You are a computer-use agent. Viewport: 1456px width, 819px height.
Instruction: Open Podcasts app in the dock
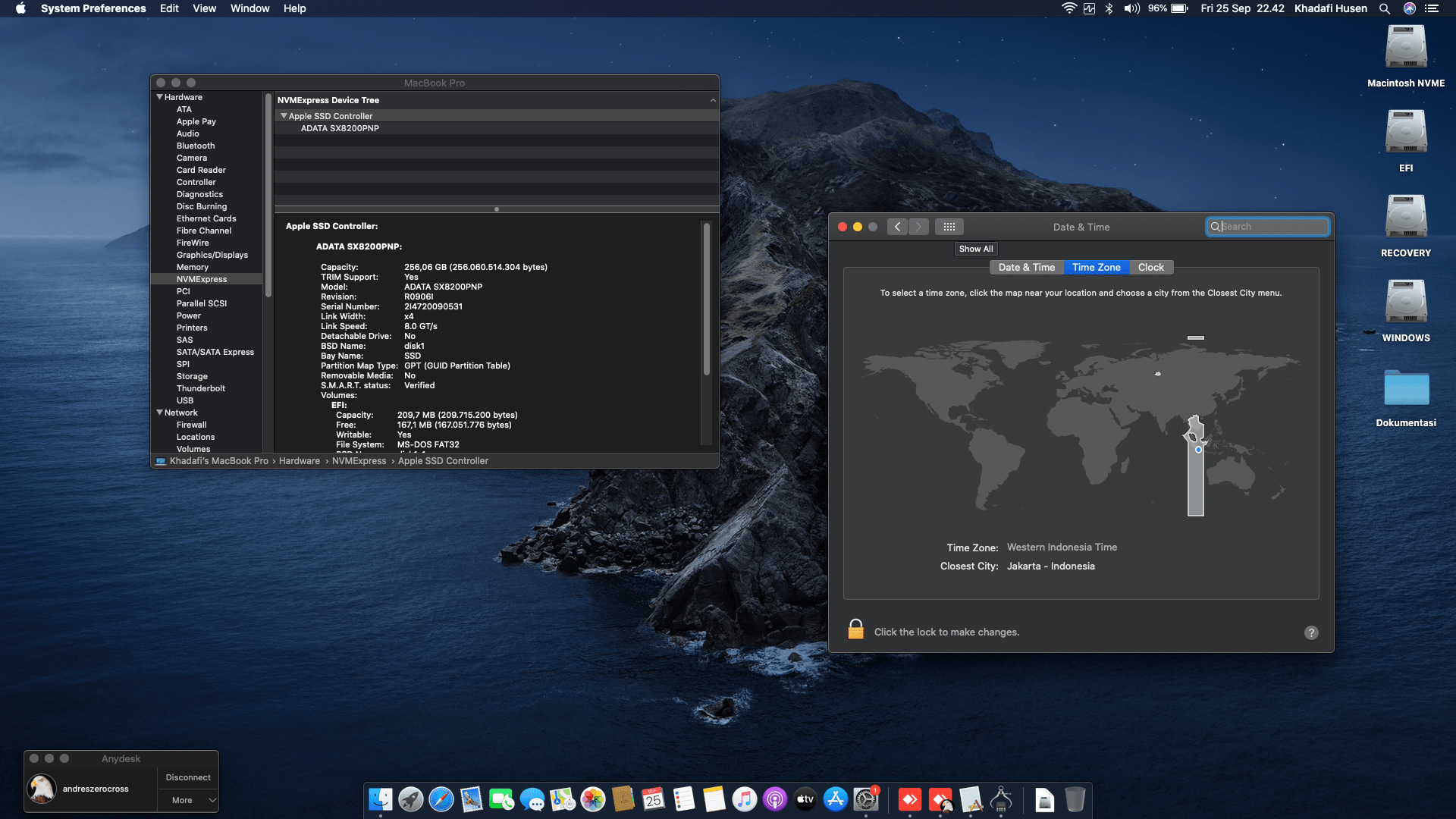click(775, 799)
